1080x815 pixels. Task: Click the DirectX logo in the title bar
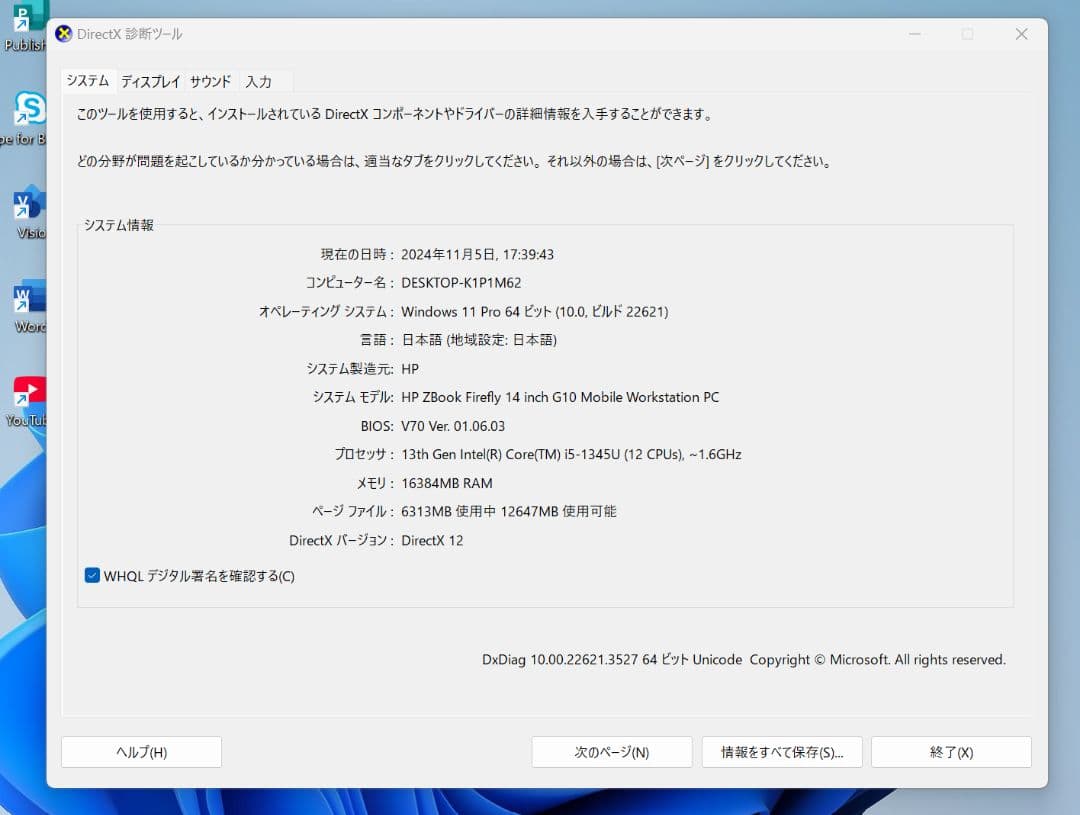click(x=63, y=34)
